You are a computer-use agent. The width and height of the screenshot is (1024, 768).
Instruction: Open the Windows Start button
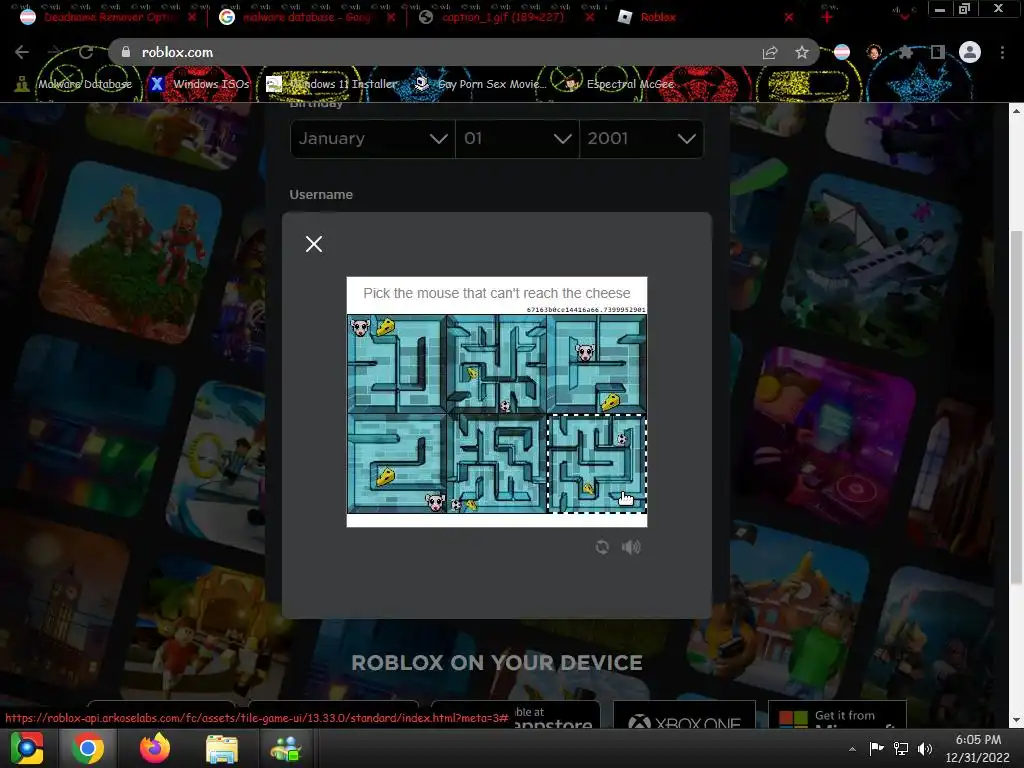tap(27, 748)
